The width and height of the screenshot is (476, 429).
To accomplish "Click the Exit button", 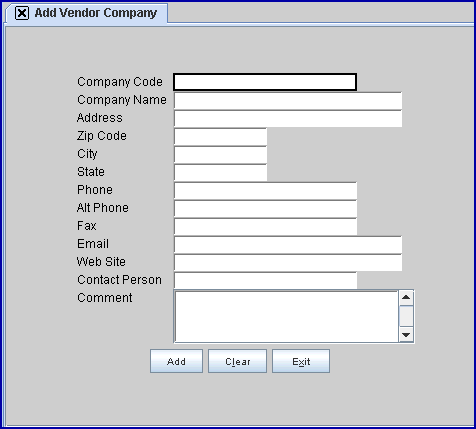I will pos(301,361).
